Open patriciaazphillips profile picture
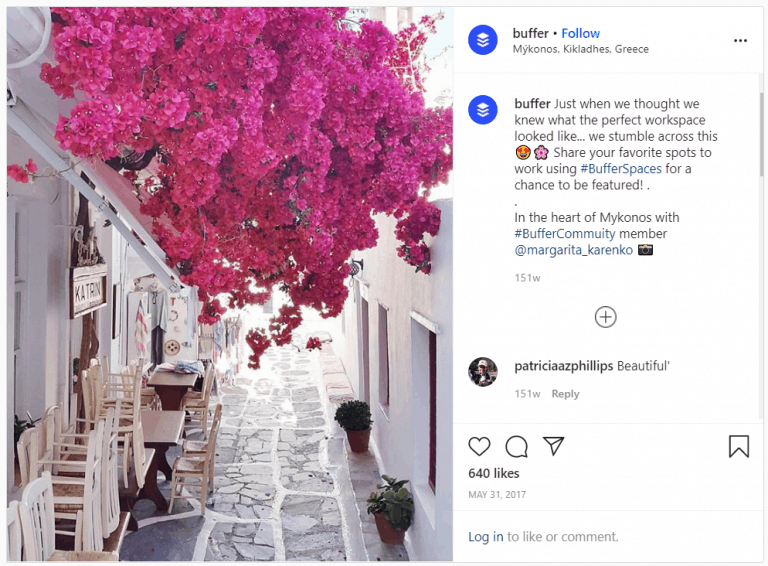Viewport: 768px width, 566px height. (x=482, y=372)
